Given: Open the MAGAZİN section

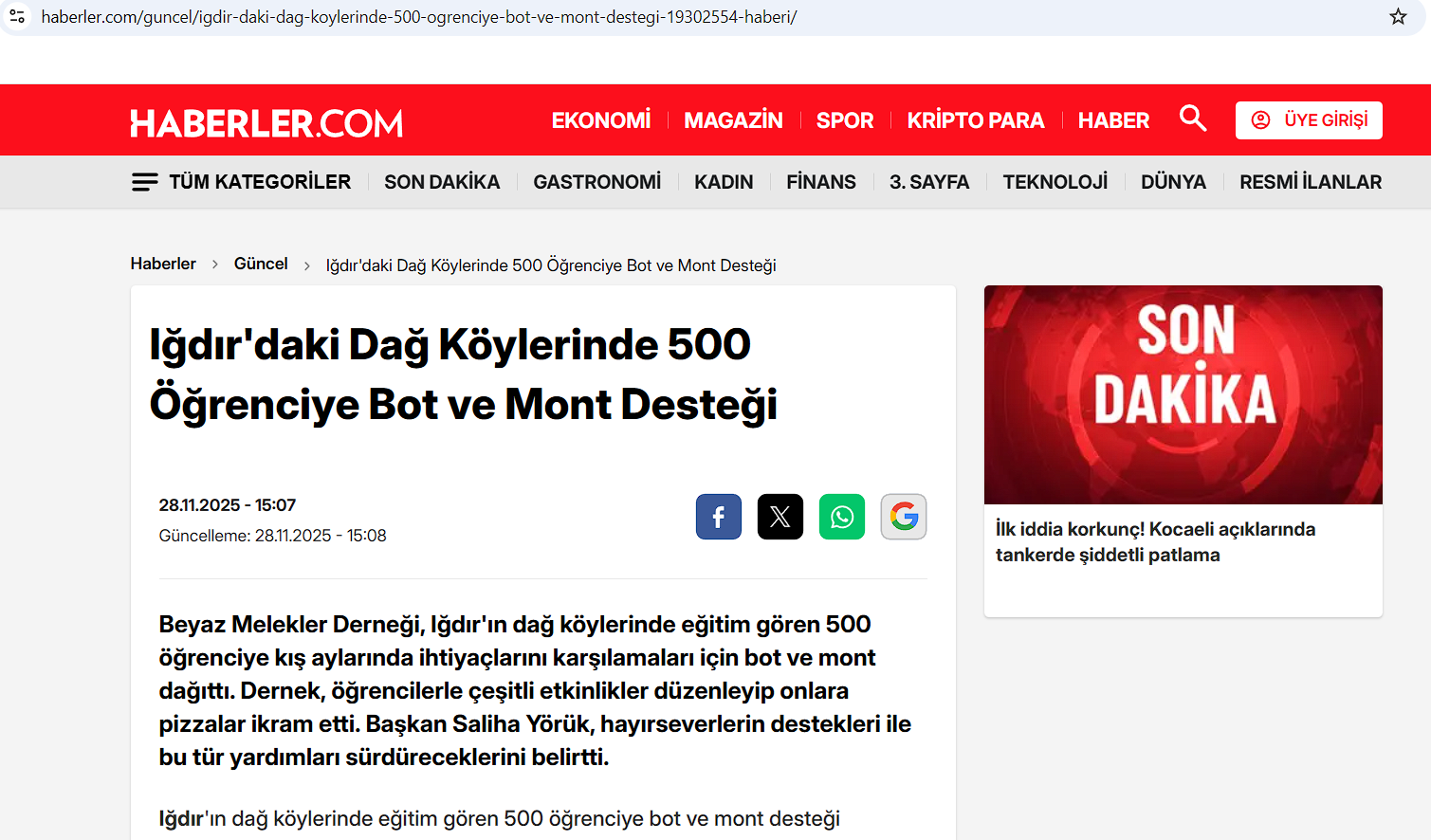Looking at the screenshot, I should point(733,120).
